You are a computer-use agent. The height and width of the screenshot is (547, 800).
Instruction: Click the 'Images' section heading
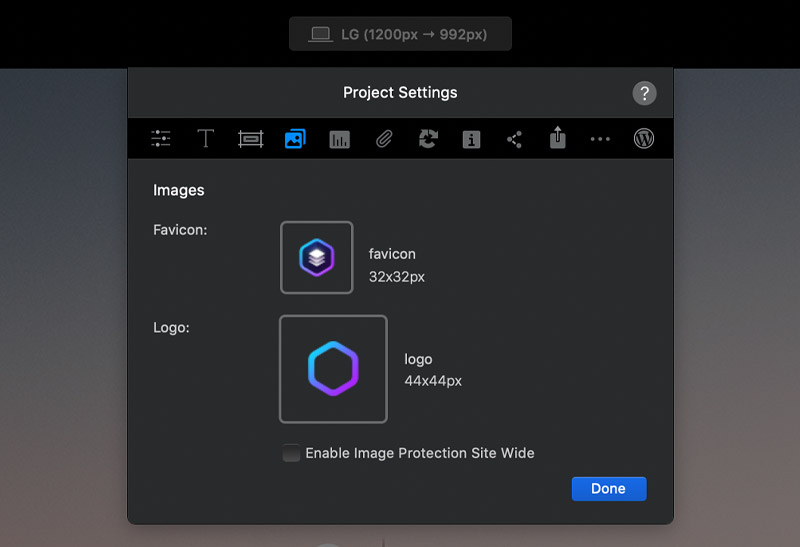[179, 190]
